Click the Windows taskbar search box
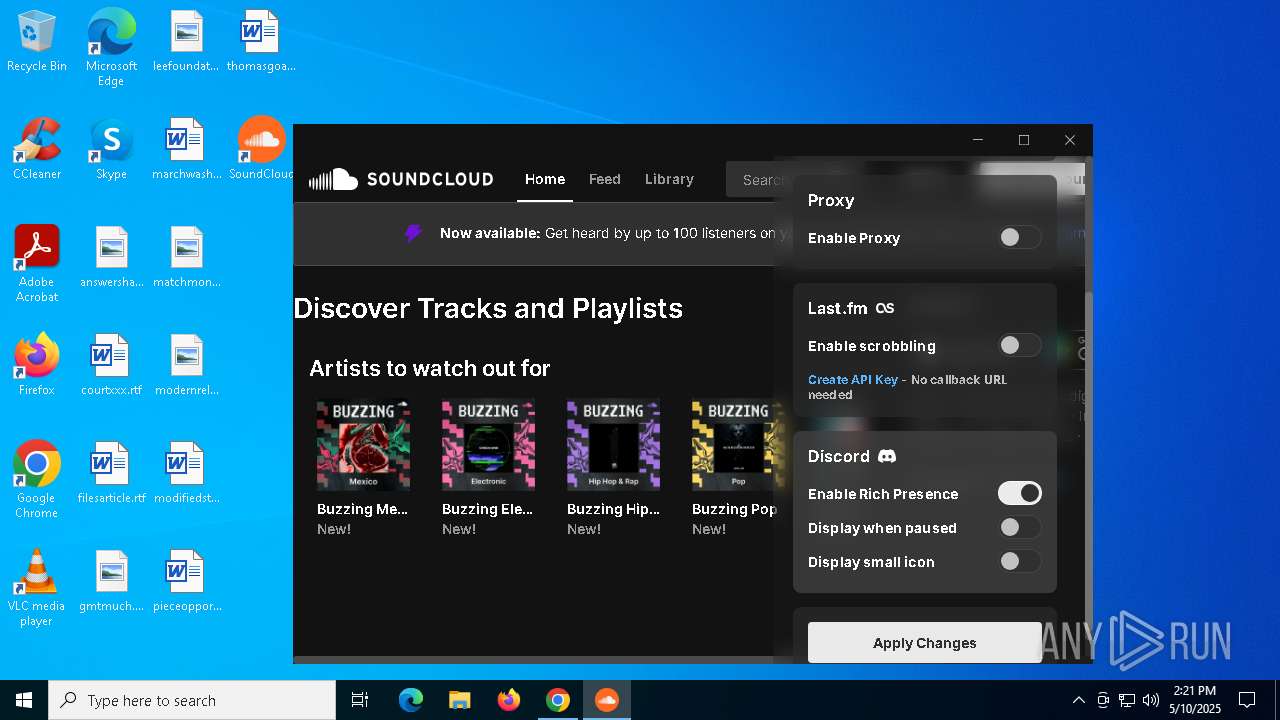The image size is (1280, 720). (192, 700)
